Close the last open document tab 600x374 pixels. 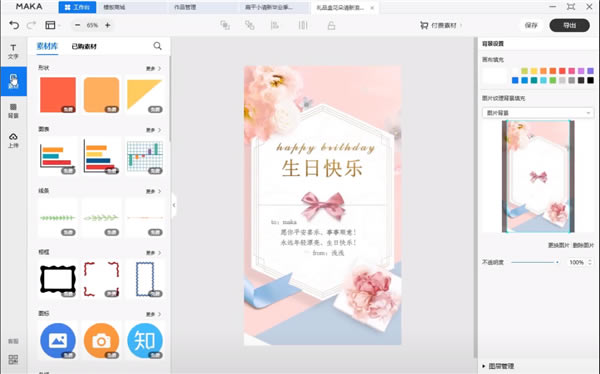pos(372,8)
